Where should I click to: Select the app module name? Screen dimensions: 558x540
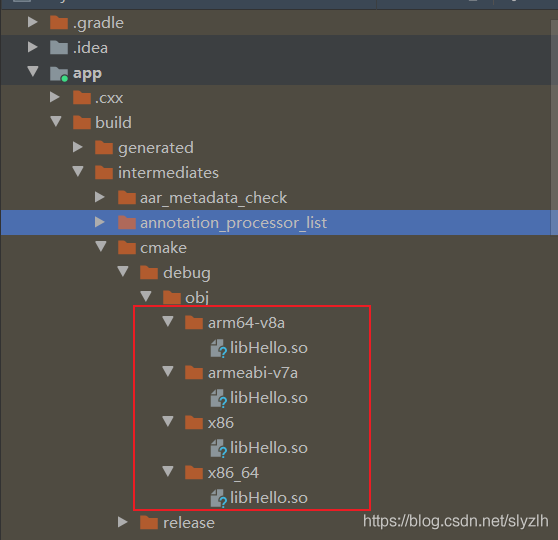[87, 74]
